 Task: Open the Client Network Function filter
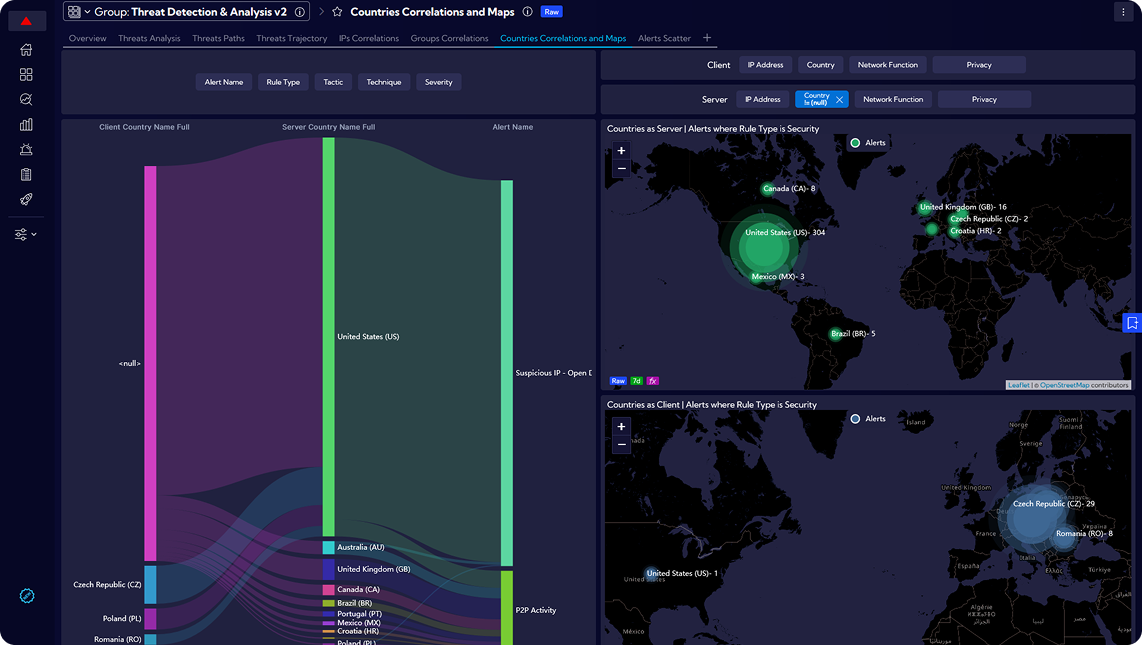[x=887, y=65]
